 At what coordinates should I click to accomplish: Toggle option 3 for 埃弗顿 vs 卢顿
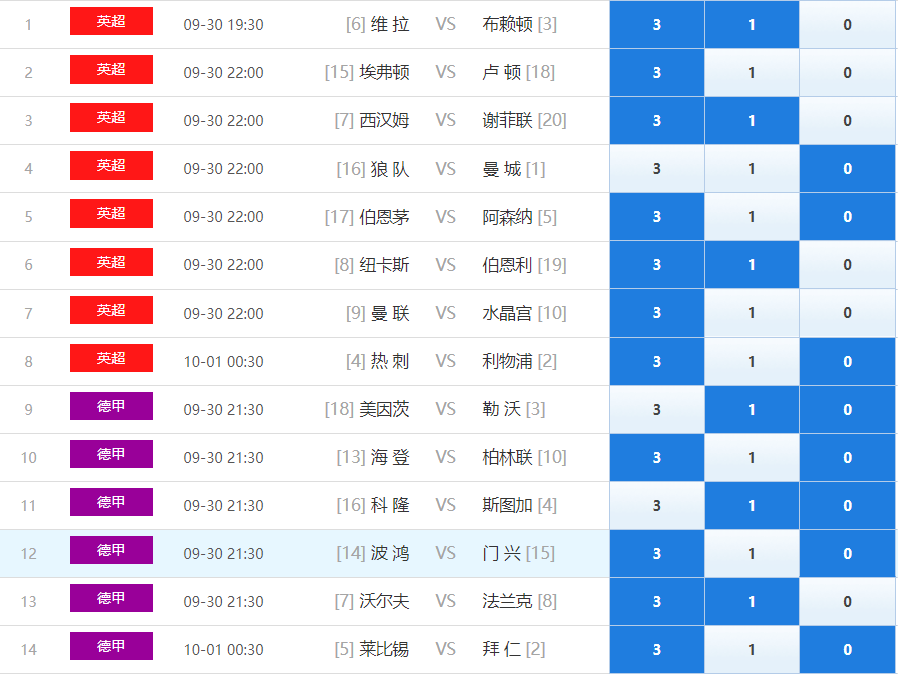[x=657, y=72]
